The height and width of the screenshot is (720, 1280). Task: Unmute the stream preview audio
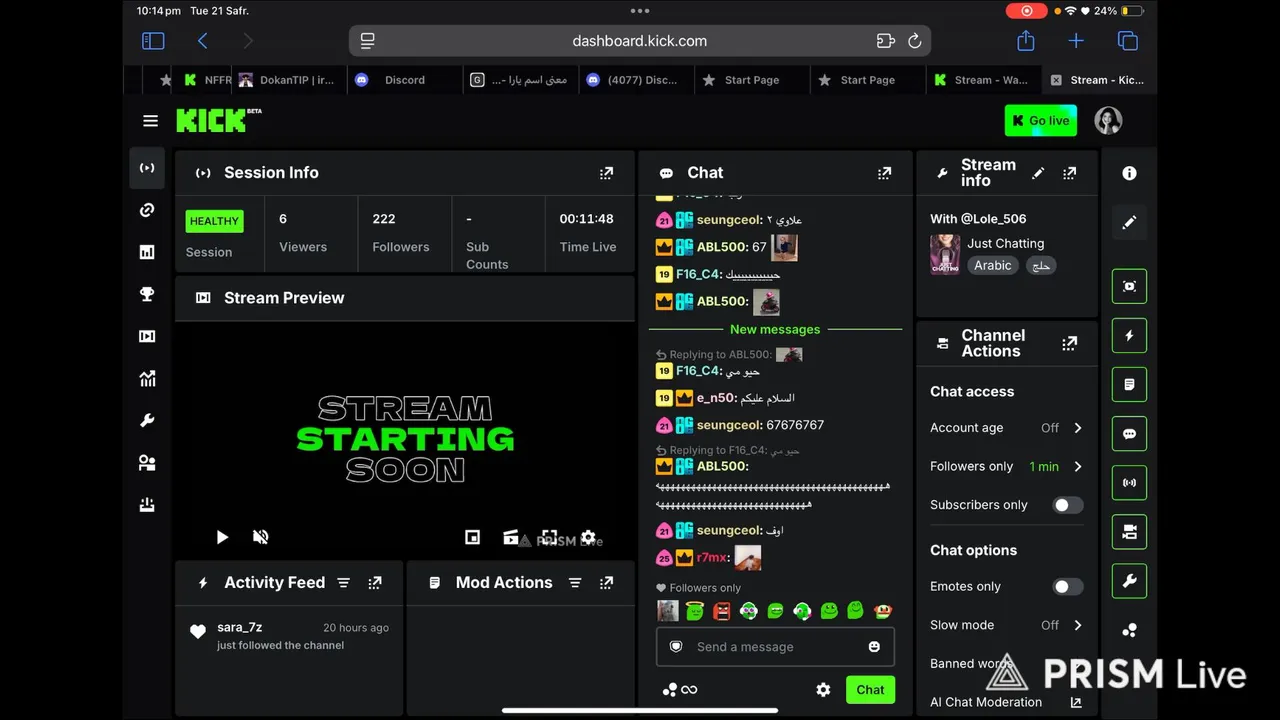[x=261, y=537]
